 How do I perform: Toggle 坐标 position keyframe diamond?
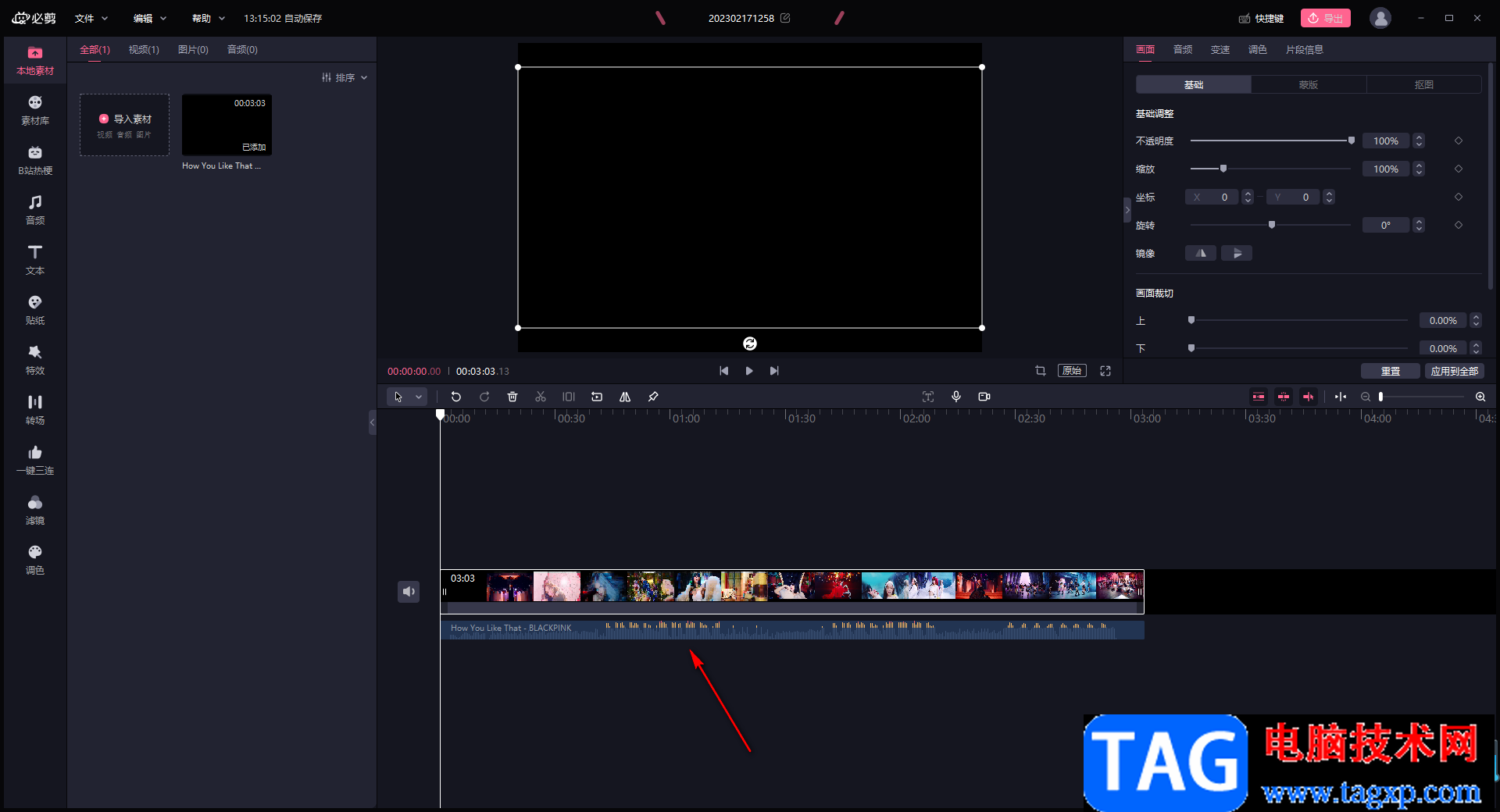pos(1459,197)
